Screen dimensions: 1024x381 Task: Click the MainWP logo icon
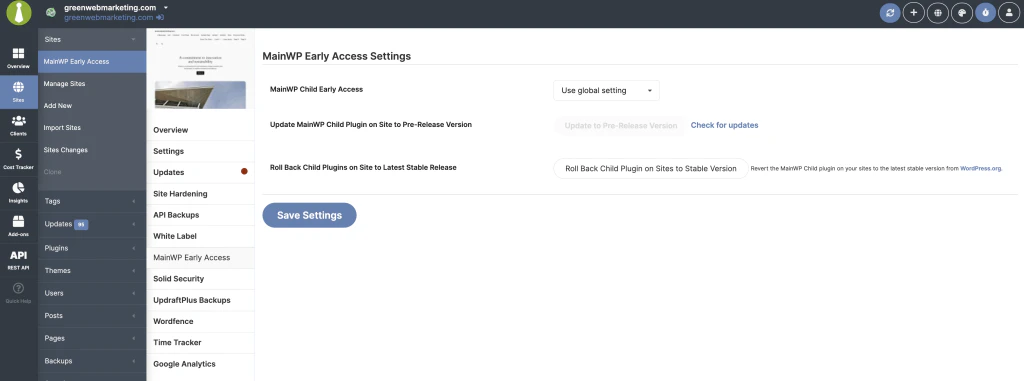tap(19, 13)
